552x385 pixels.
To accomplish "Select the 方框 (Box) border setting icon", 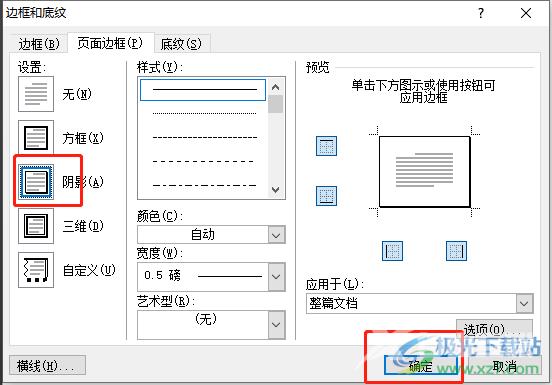I will pos(36,138).
